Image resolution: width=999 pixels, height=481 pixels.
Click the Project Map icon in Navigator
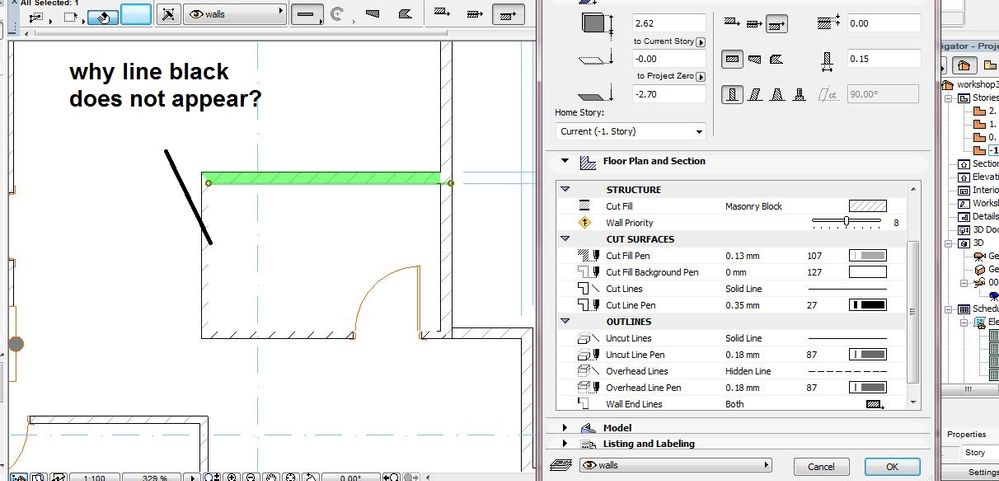click(x=964, y=65)
